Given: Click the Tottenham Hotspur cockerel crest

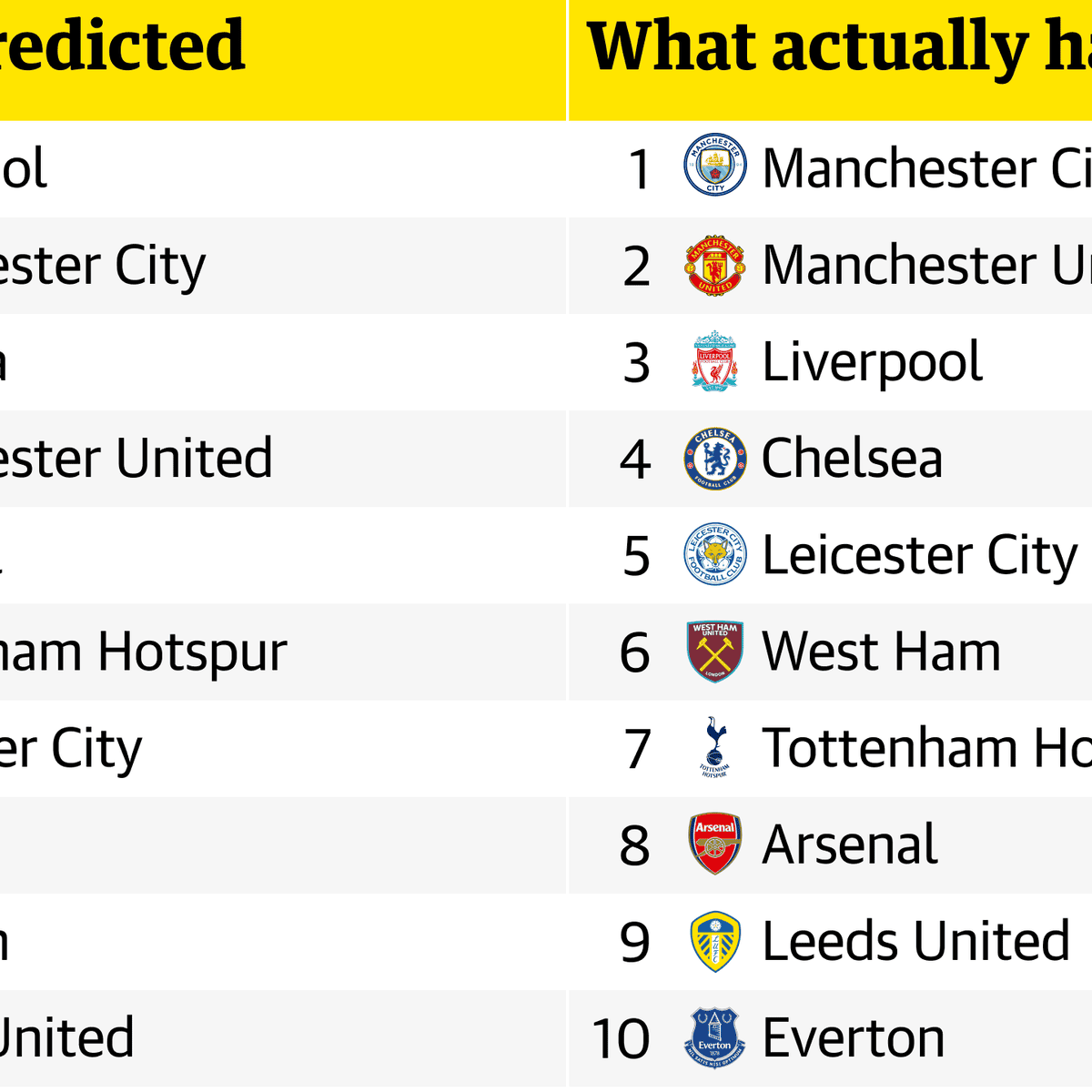Looking at the screenshot, I should [x=714, y=748].
